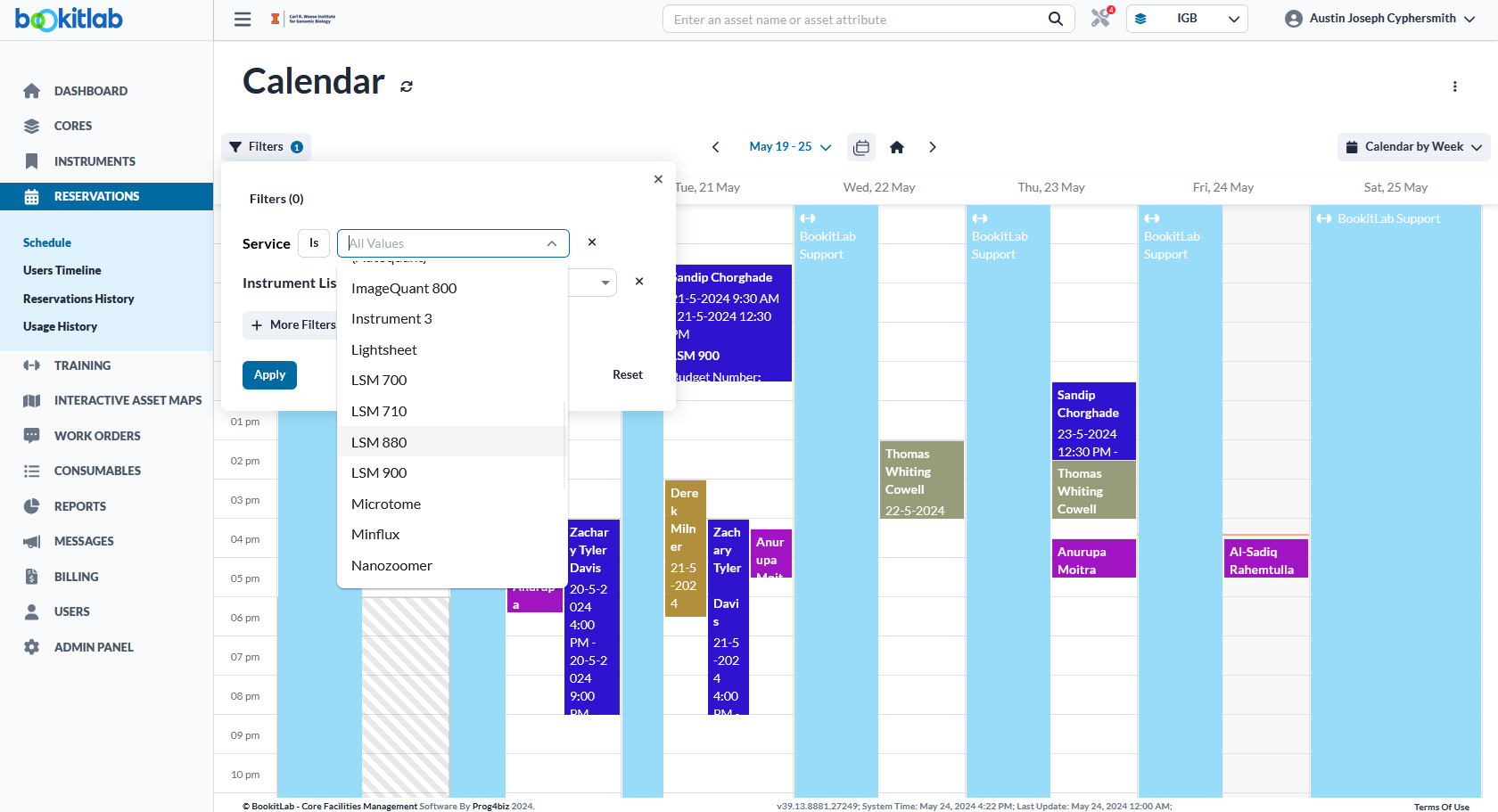This screenshot has height=812, width=1498.
Task: Select Minflux option
Action: click(452, 535)
